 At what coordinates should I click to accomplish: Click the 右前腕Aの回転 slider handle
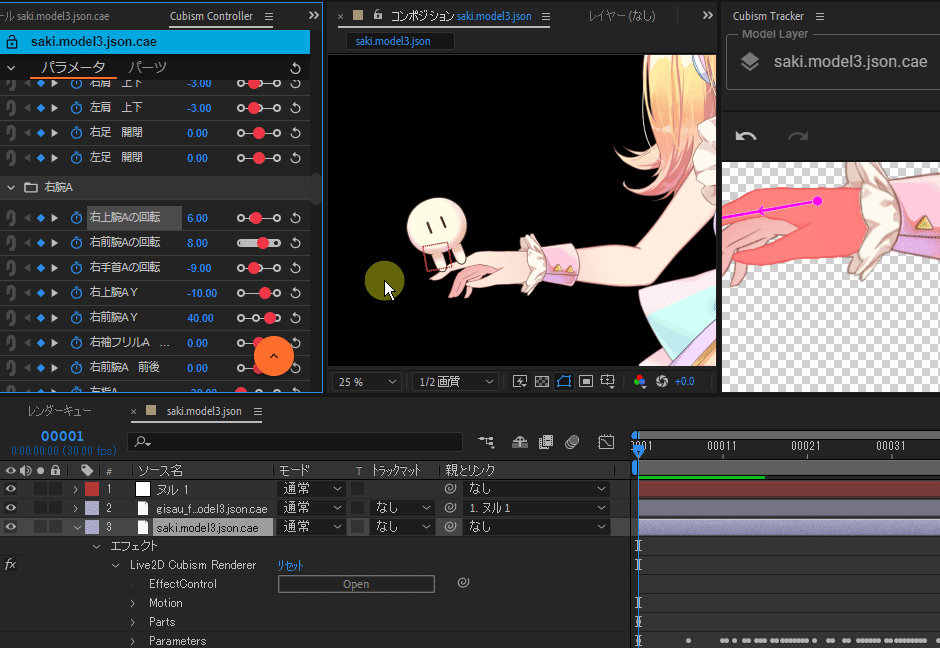[x=263, y=243]
